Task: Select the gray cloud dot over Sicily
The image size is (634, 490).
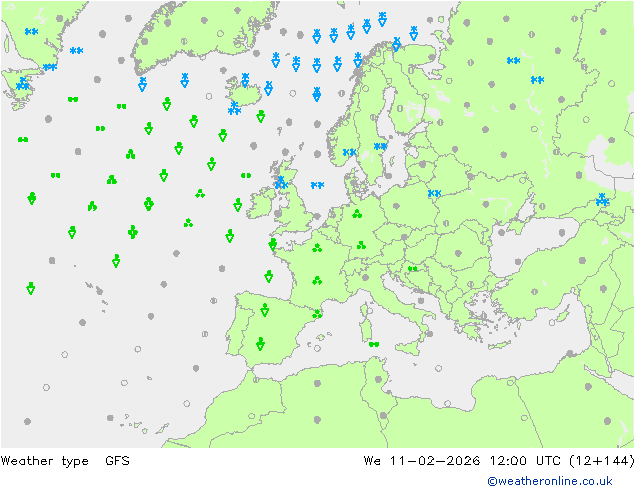Action: (429, 334)
